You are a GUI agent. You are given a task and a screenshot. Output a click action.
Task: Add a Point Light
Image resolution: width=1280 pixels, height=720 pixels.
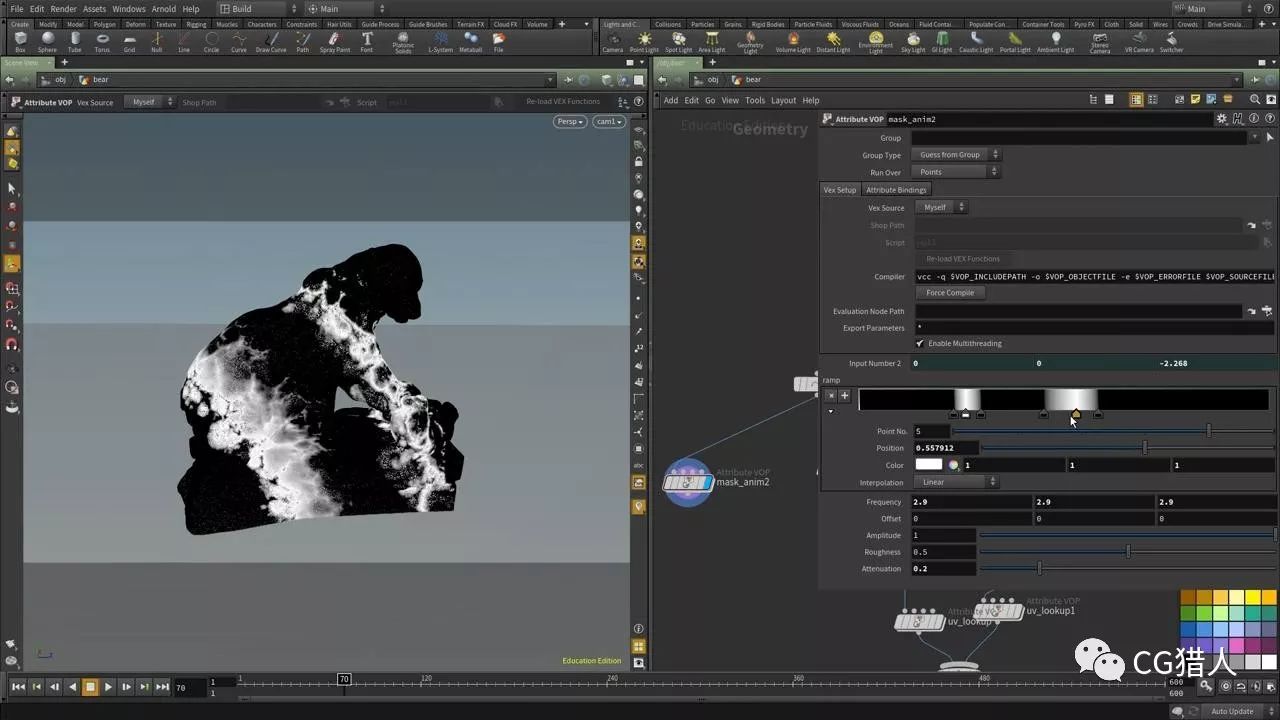pos(644,41)
